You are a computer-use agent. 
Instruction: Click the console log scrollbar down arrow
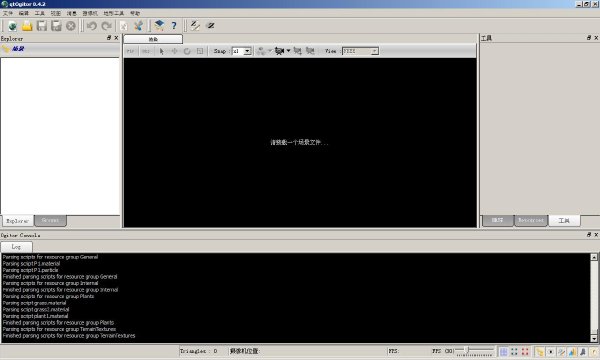point(594,339)
